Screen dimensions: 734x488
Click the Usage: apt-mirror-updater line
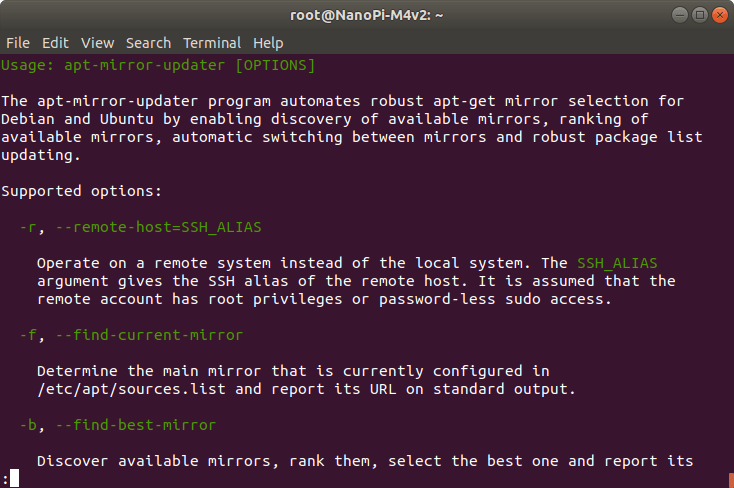click(158, 65)
